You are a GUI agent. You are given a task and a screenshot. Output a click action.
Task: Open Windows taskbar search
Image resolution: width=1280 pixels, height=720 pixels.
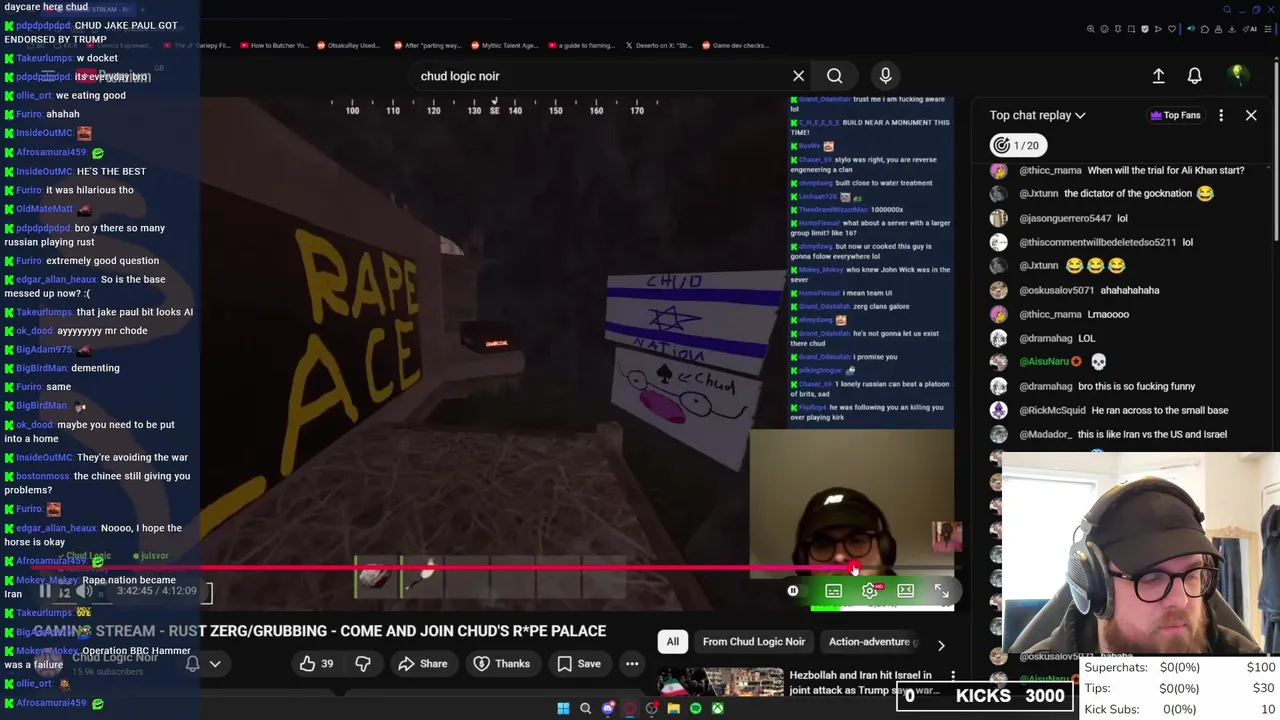tap(586, 708)
